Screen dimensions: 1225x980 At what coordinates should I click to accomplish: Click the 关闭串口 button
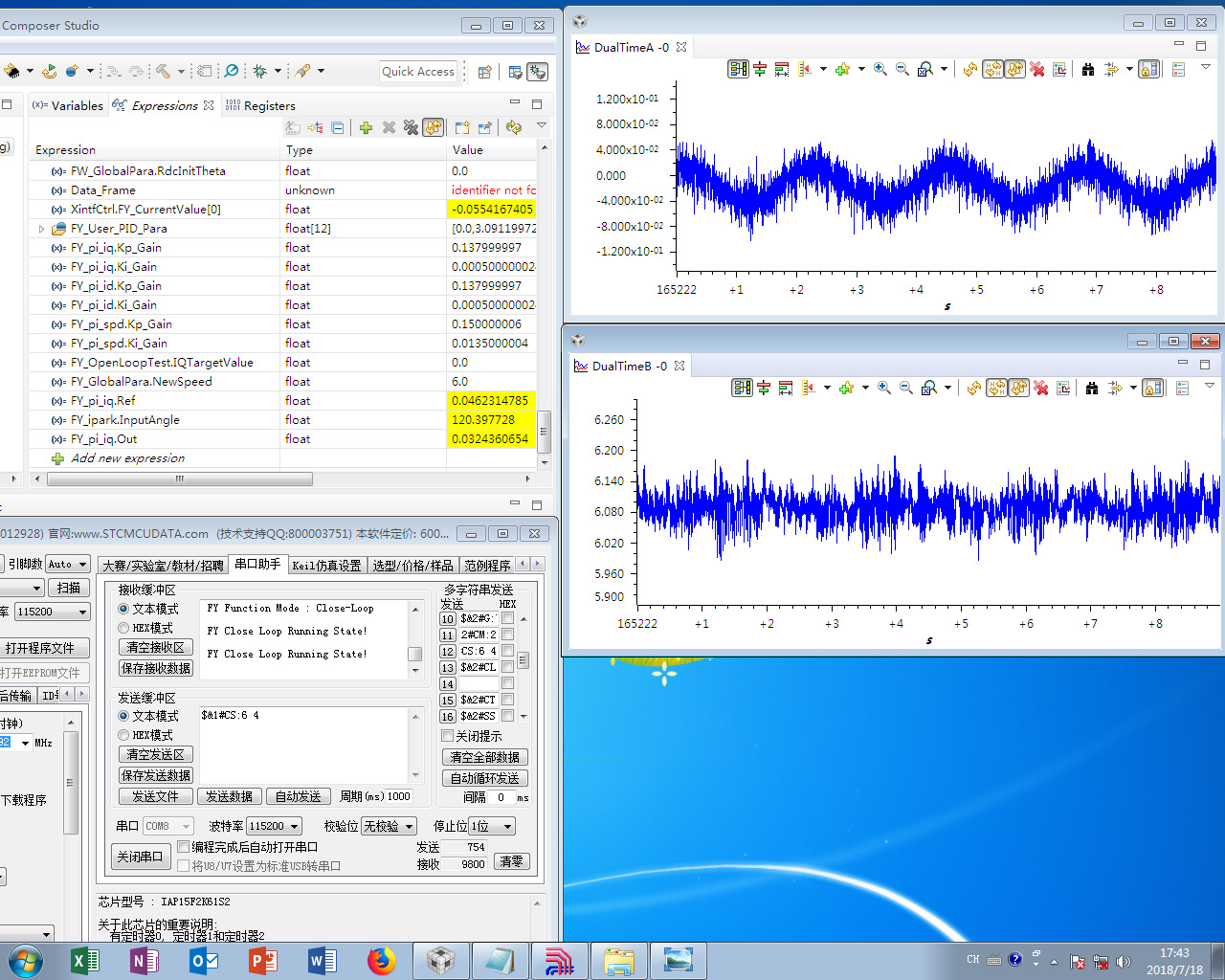click(x=140, y=857)
